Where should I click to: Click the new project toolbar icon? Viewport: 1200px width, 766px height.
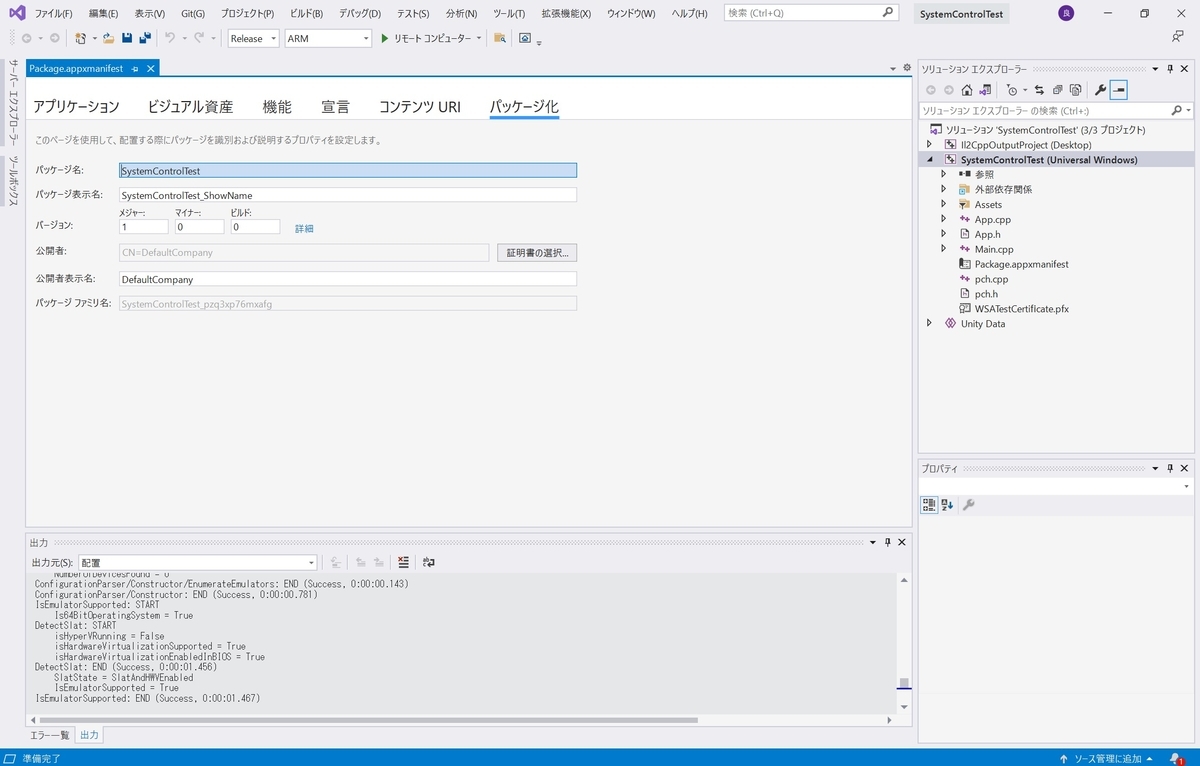point(81,38)
